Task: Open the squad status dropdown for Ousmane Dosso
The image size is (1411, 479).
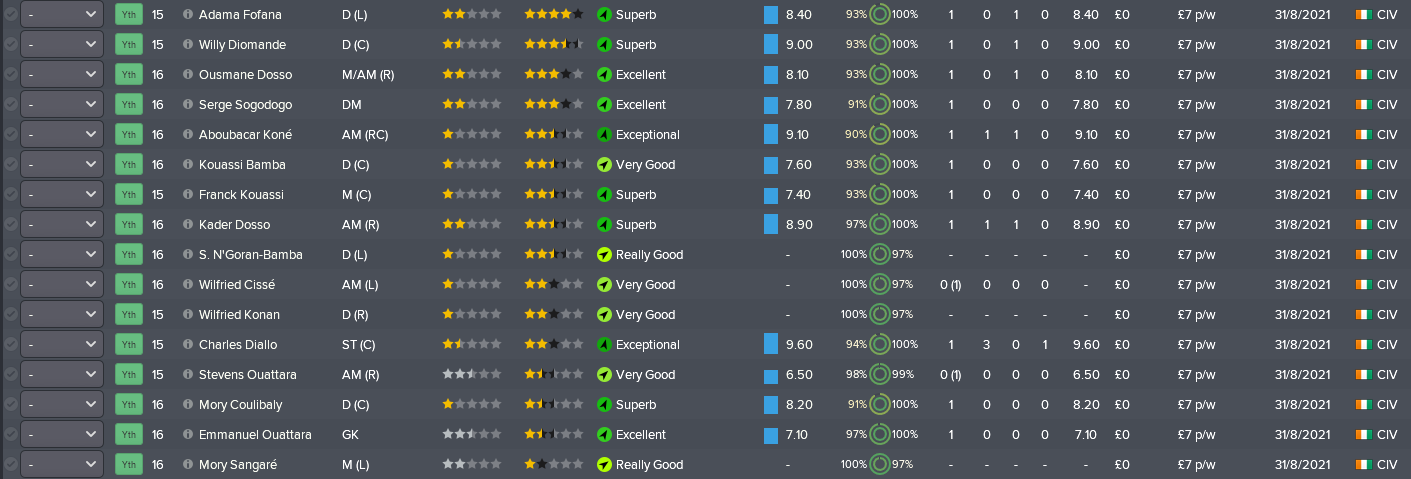Action: 62,75
